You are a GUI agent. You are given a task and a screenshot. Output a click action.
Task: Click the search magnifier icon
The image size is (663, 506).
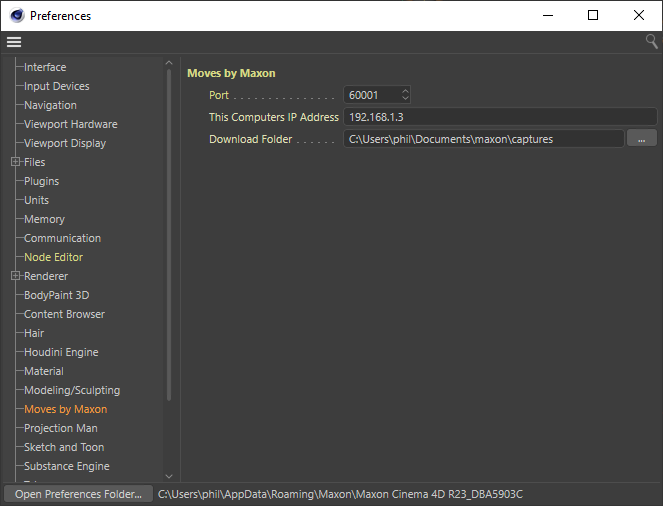click(x=651, y=42)
